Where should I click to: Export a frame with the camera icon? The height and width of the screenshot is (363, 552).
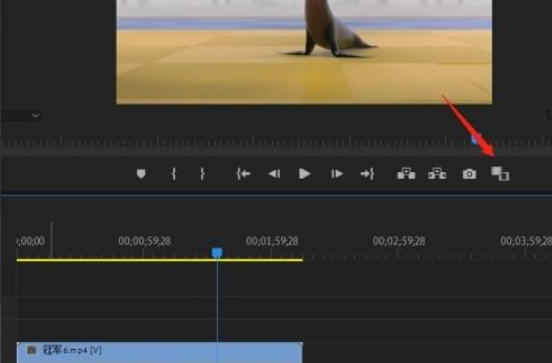pyautogui.click(x=469, y=174)
